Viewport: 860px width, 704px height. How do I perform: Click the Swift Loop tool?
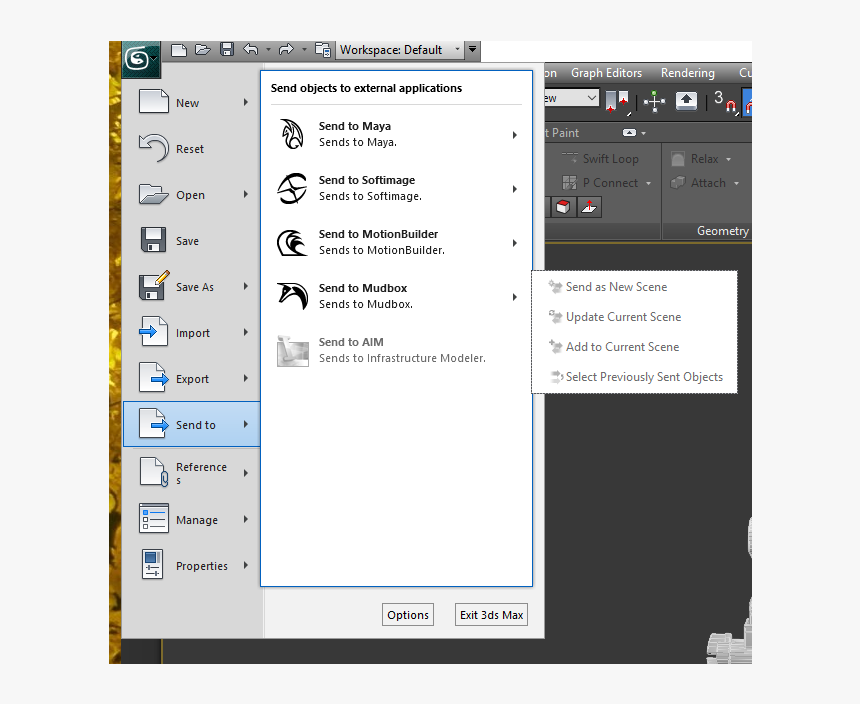600,158
